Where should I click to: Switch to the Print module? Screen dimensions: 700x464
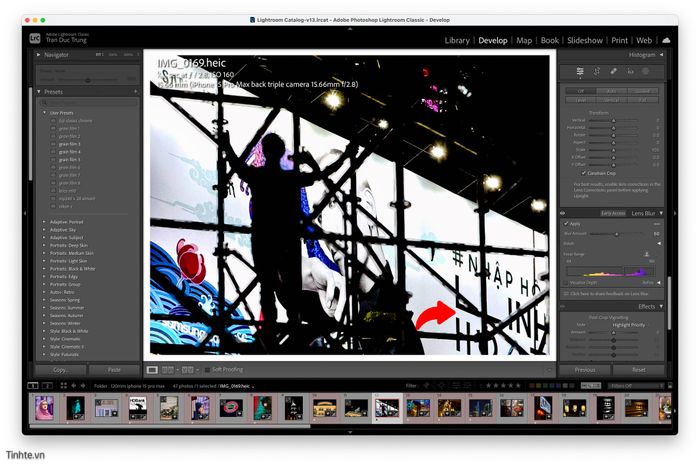[619, 40]
